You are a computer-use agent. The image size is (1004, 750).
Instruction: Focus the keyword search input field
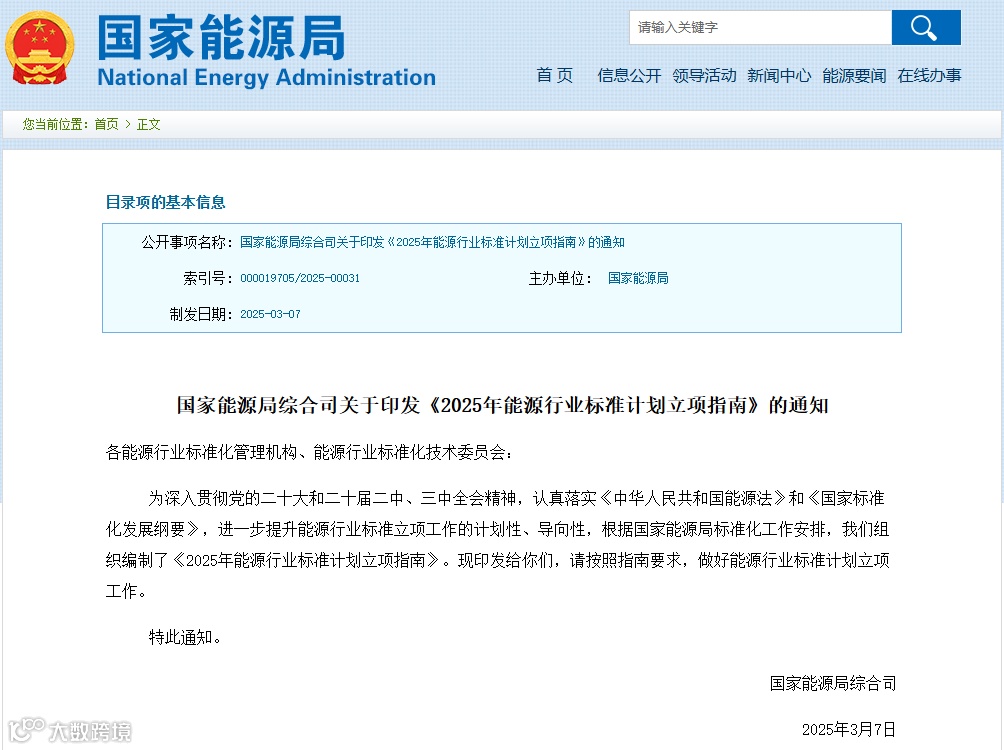tap(760, 28)
